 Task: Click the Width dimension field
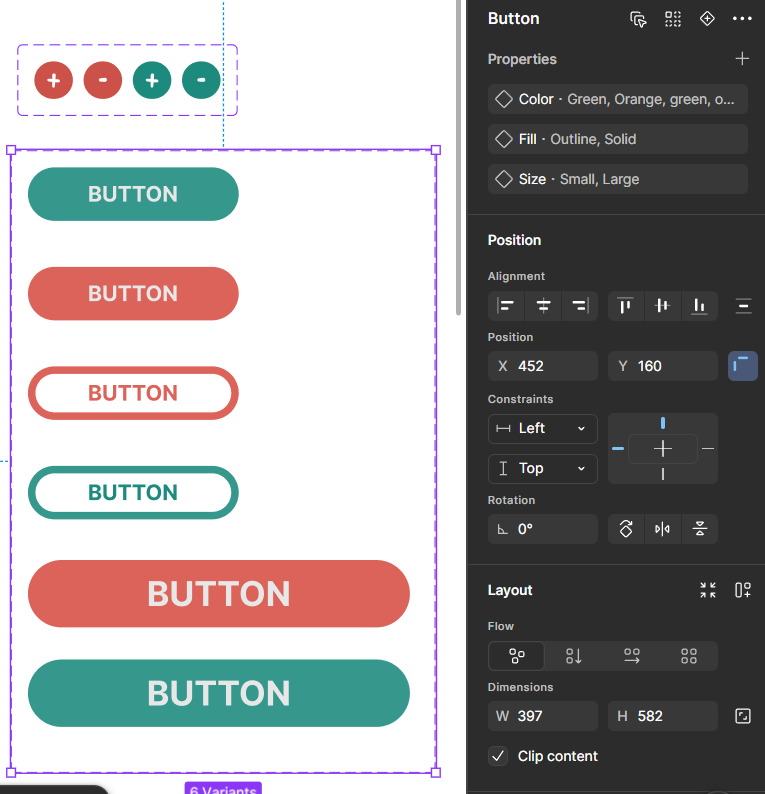(543, 716)
